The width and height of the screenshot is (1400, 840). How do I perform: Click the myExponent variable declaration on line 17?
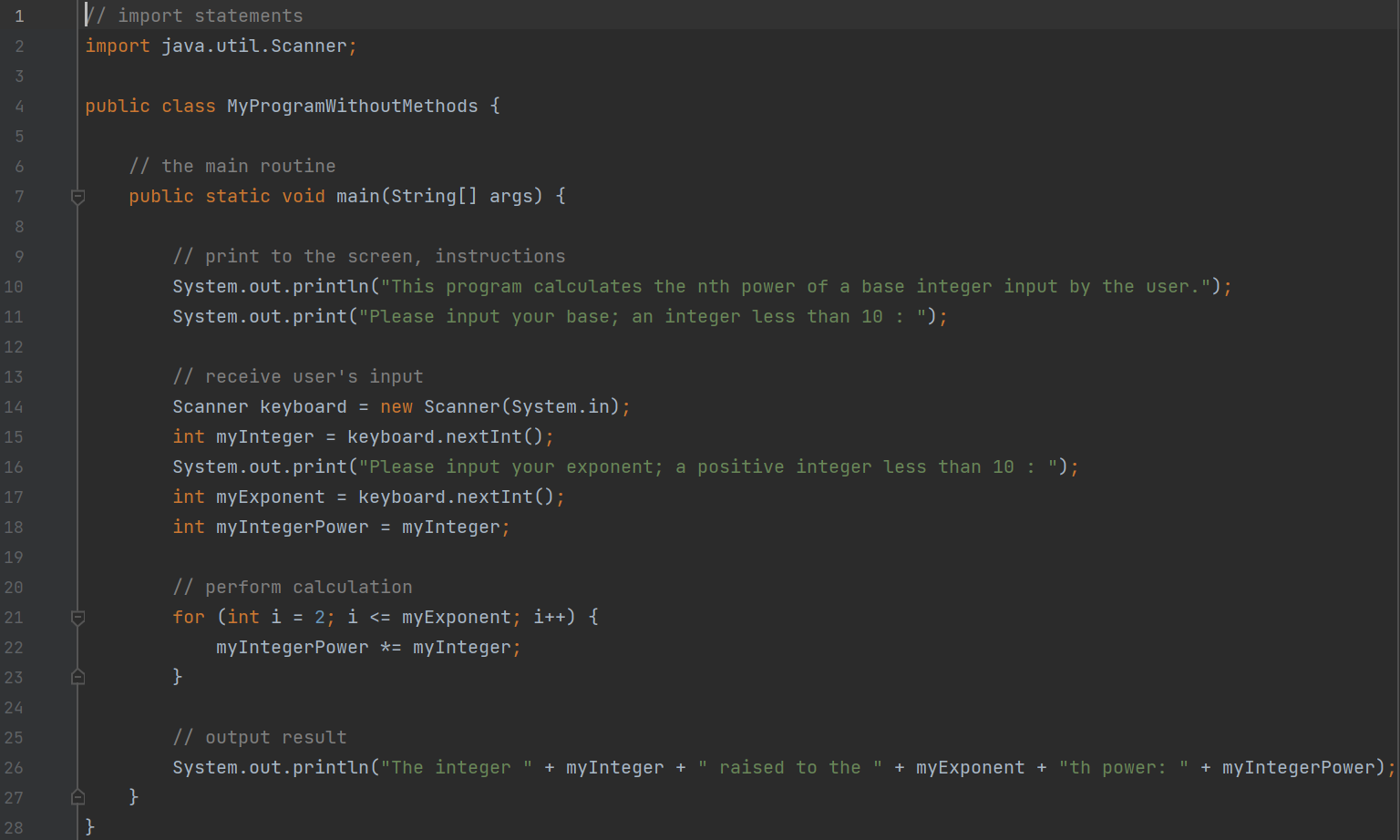(x=271, y=497)
